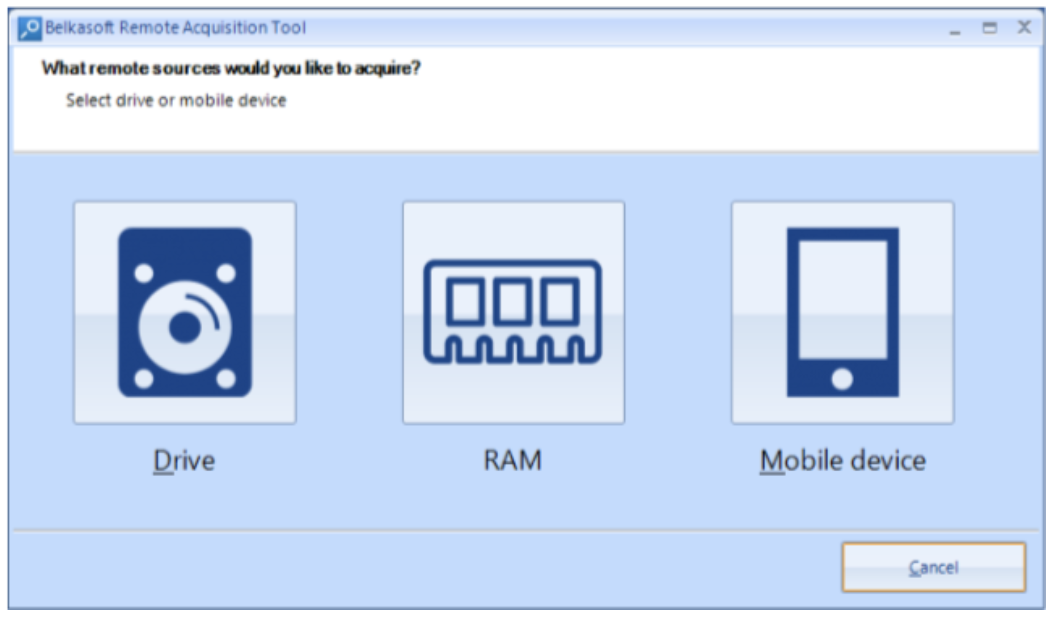Click the "Drive" text label
1060x618 pixels.
(x=184, y=461)
